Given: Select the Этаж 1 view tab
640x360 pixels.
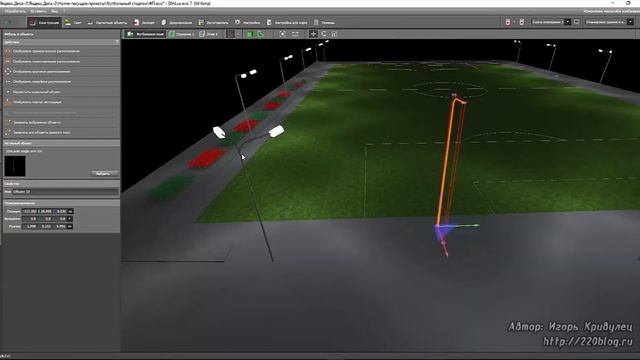Looking at the screenshot, I should tap(209, 34).
